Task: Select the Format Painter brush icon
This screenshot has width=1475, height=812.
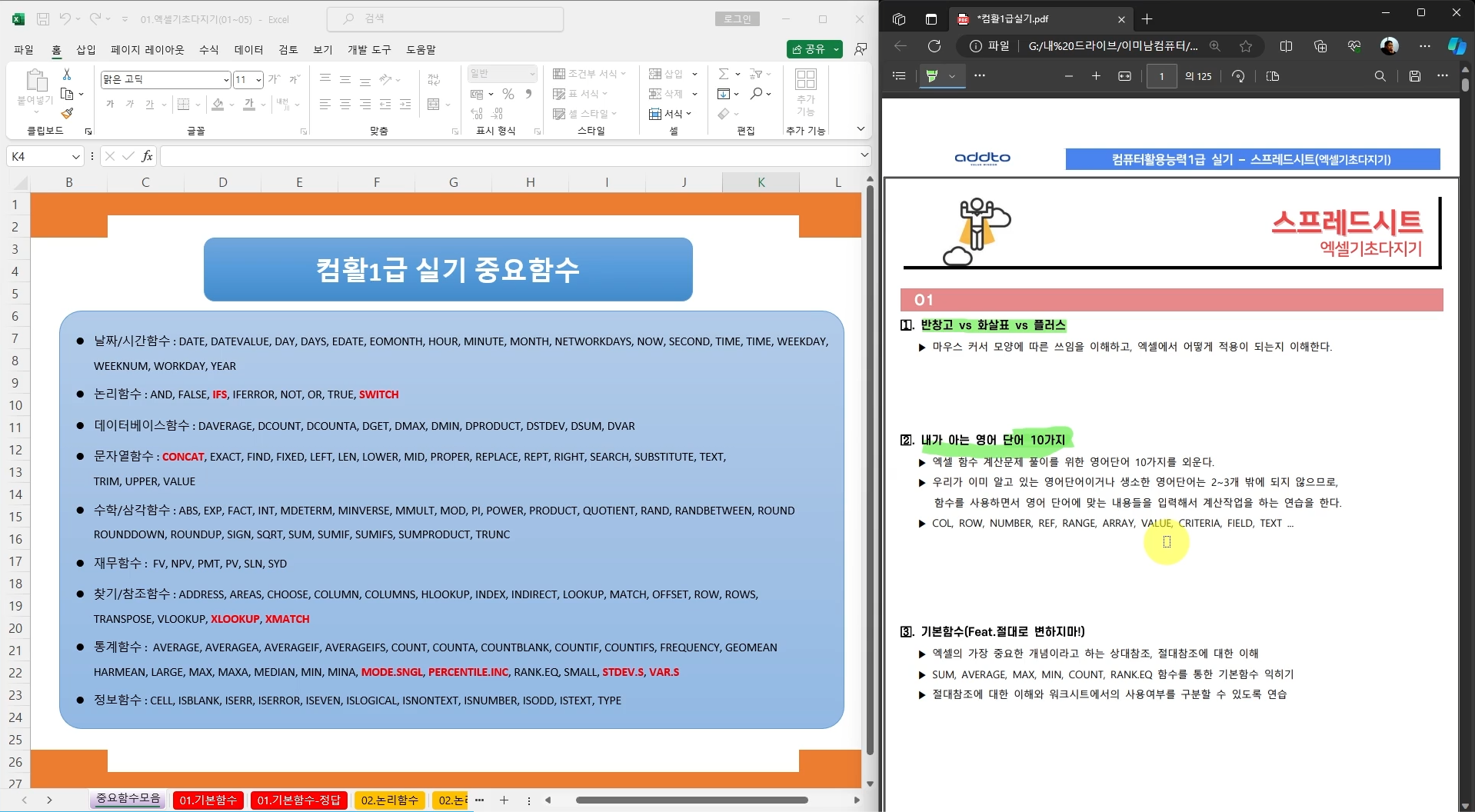Action: [x=67, y=113]
